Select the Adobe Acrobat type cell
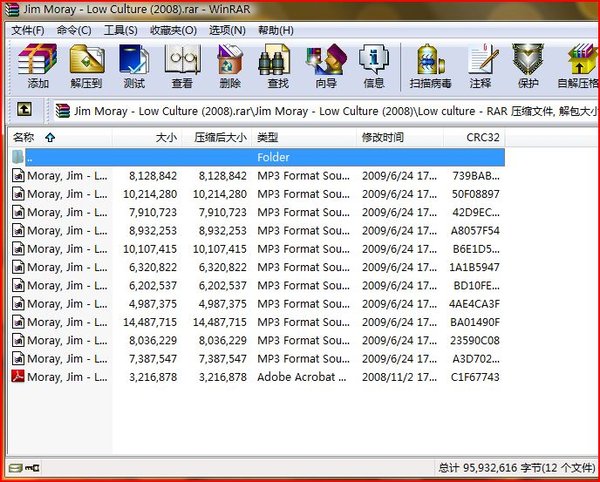The image size is (600, 482). pos(302,377)
